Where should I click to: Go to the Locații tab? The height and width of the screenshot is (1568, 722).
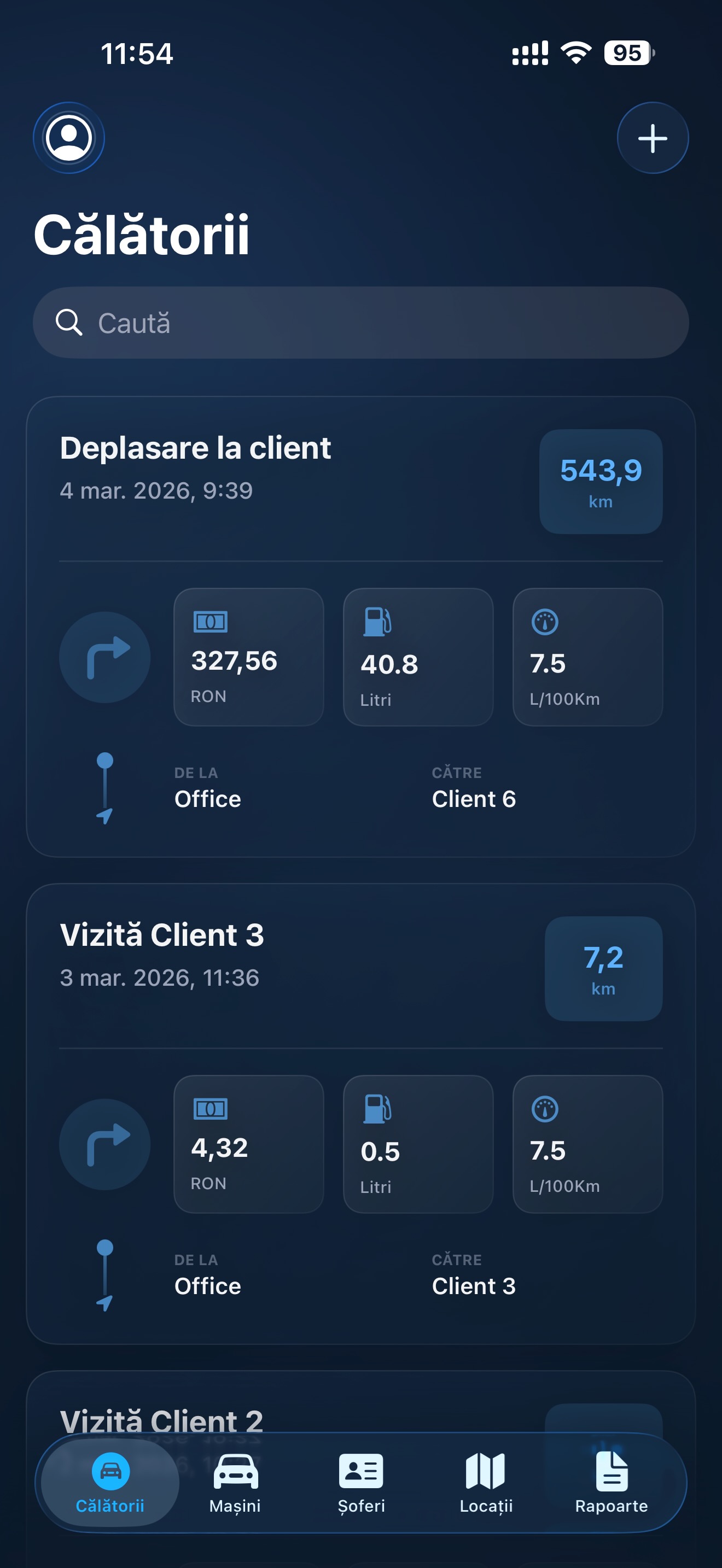click(486, 1483)
